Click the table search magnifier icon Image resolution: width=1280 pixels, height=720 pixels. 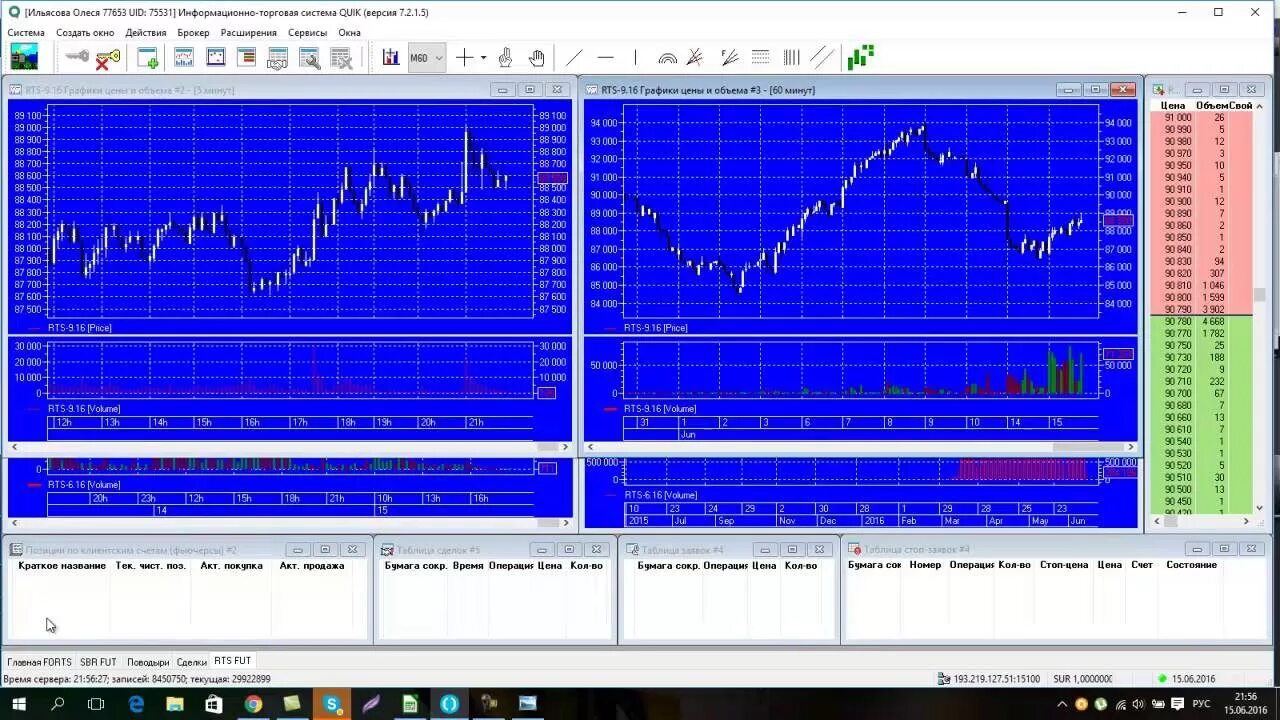point(309,58)
